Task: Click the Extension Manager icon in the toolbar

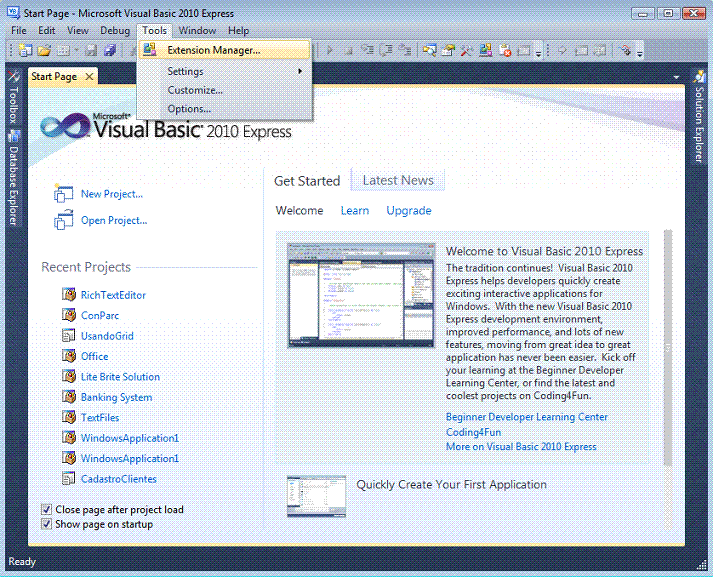Action: pos(486,50)
